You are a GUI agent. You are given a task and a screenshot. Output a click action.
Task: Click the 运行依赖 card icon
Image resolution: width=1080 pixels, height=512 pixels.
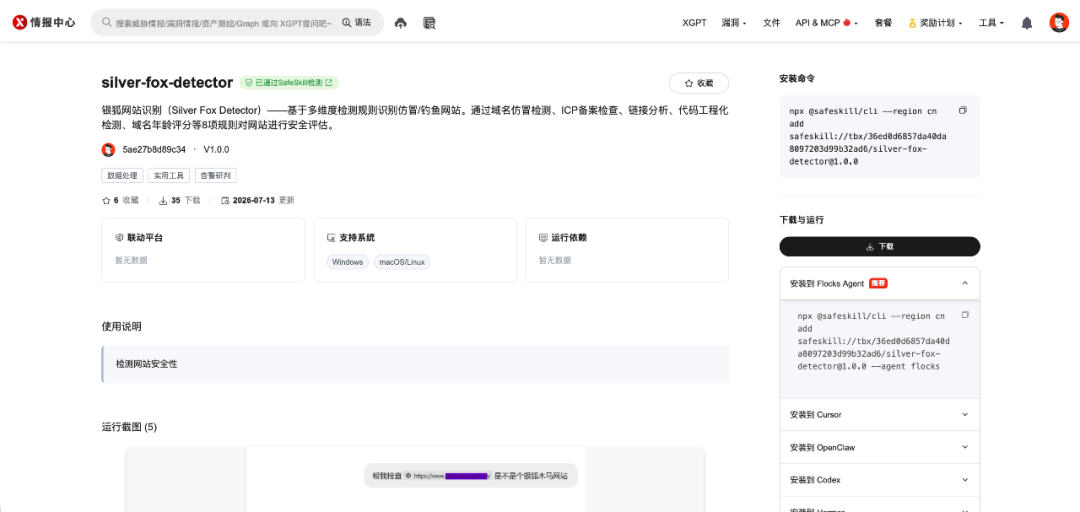(x=543, y=238)
